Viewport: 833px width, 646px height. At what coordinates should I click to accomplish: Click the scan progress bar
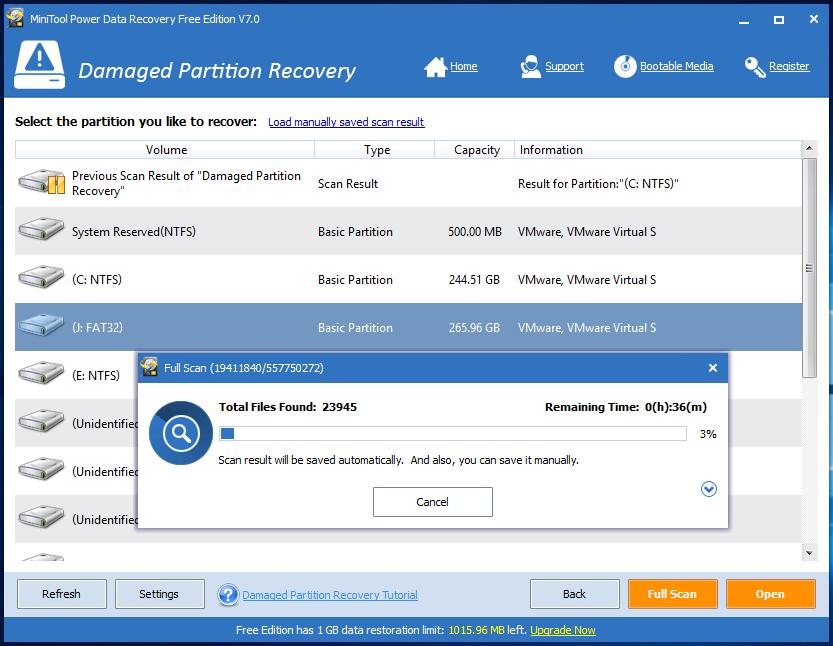(453, 434)
